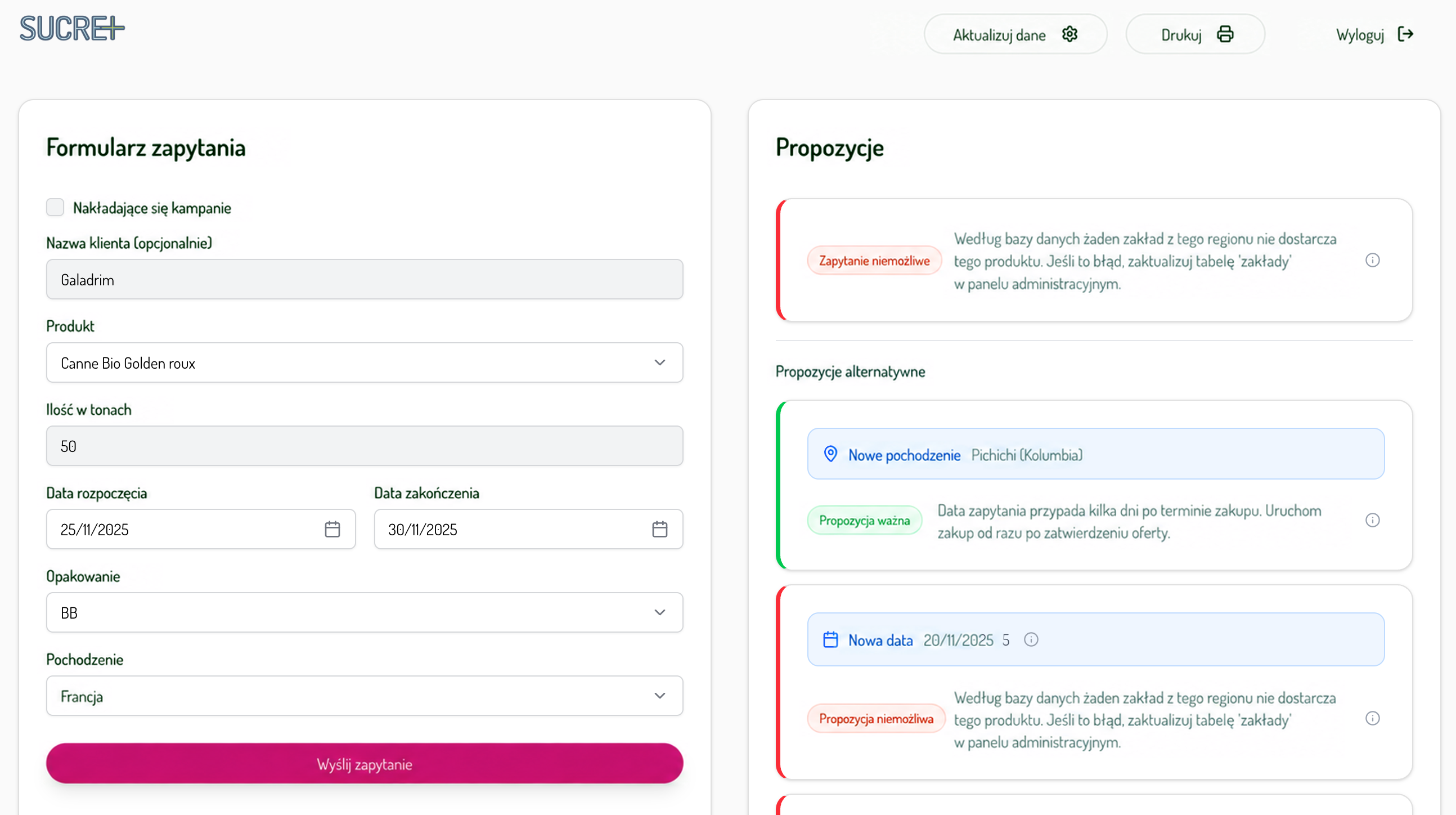Image resolution: width=1456 pixels, height=815 pixels.
Task: Click the calendar icon by Nowa data
Action: tap(830, 639)
